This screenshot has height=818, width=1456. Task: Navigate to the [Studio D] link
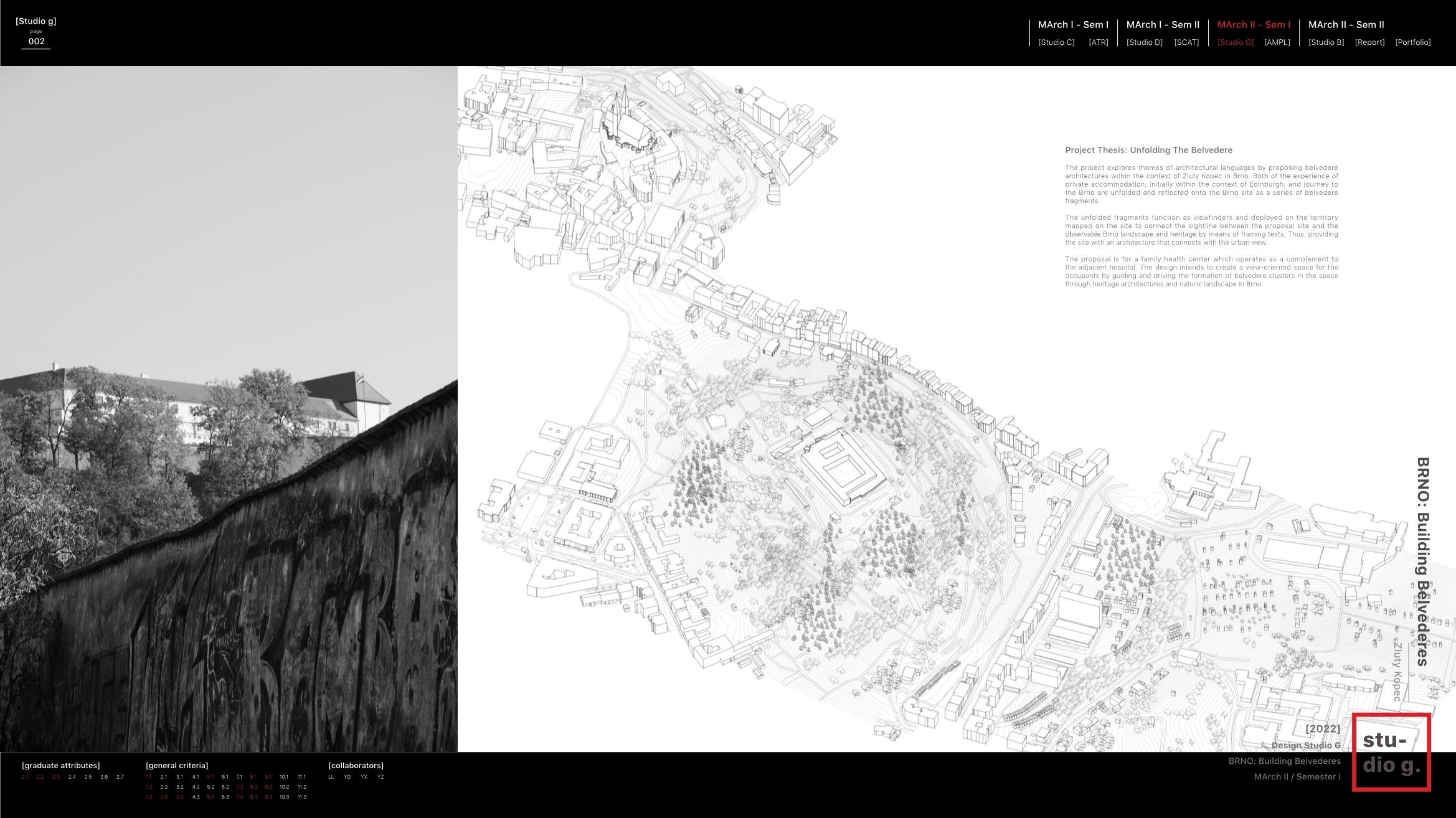tap(1144, 42)
